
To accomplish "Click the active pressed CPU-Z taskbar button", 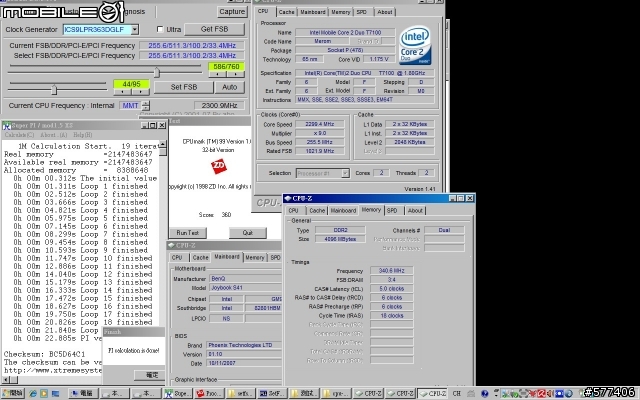I will coord(433,394).
